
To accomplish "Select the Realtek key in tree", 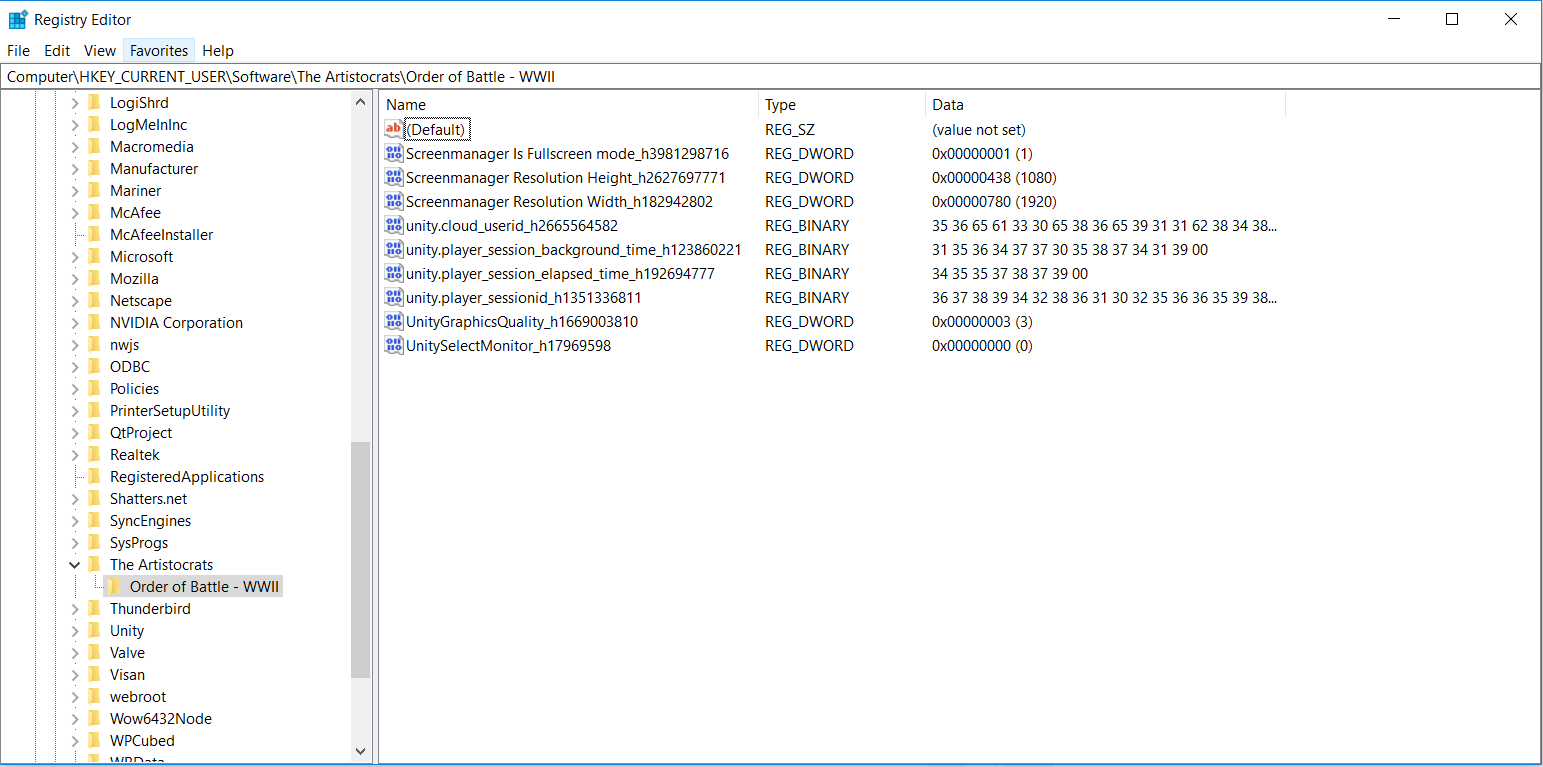I will point(135,454).
